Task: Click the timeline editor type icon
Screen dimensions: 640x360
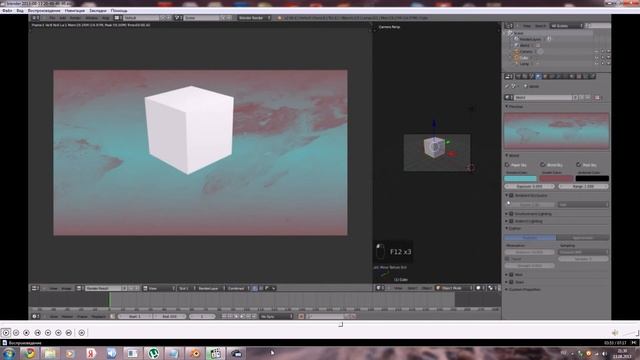Action: tap(36, 316)
